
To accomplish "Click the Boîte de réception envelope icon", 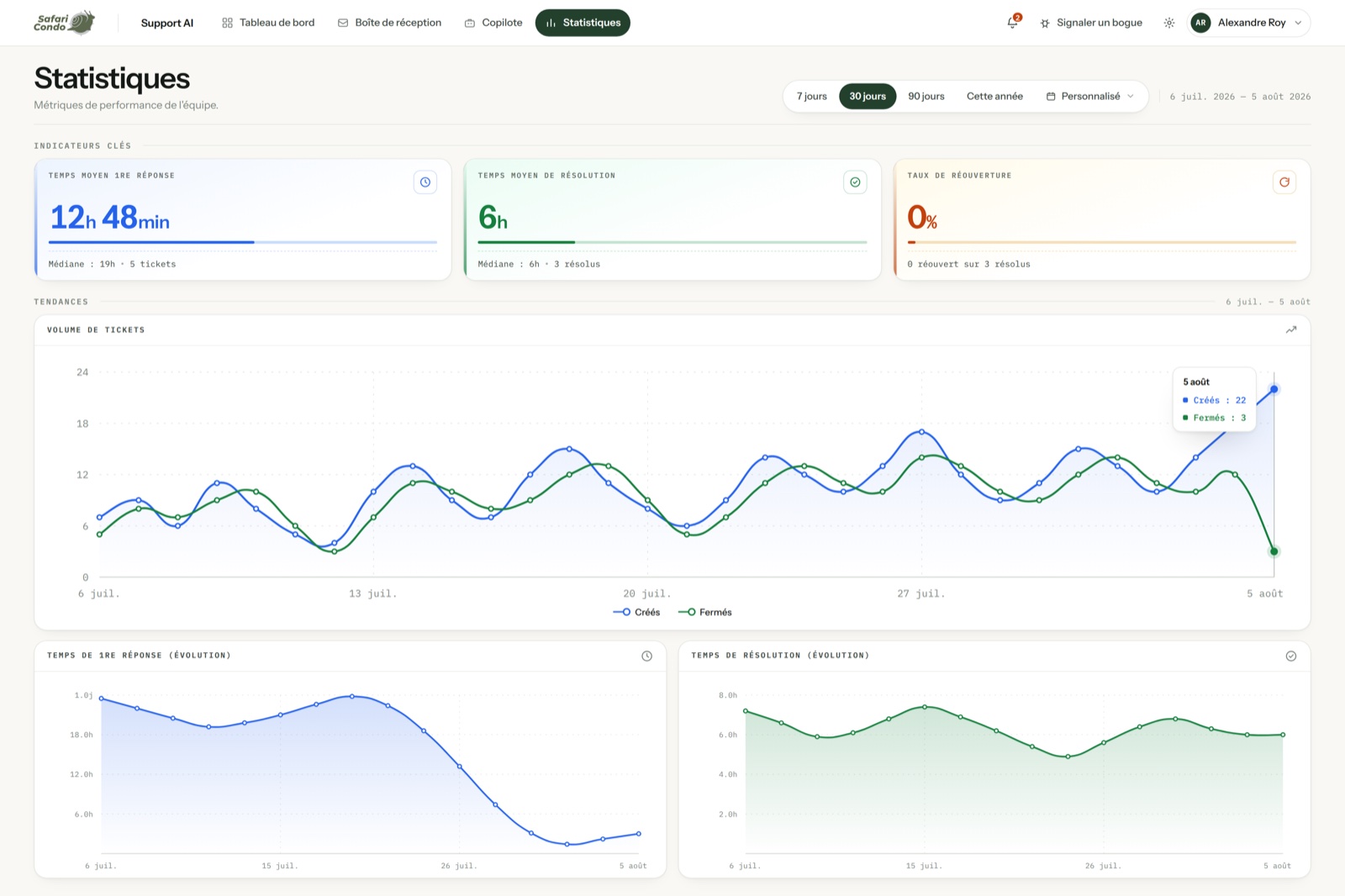I will click(x=343, y=23).
